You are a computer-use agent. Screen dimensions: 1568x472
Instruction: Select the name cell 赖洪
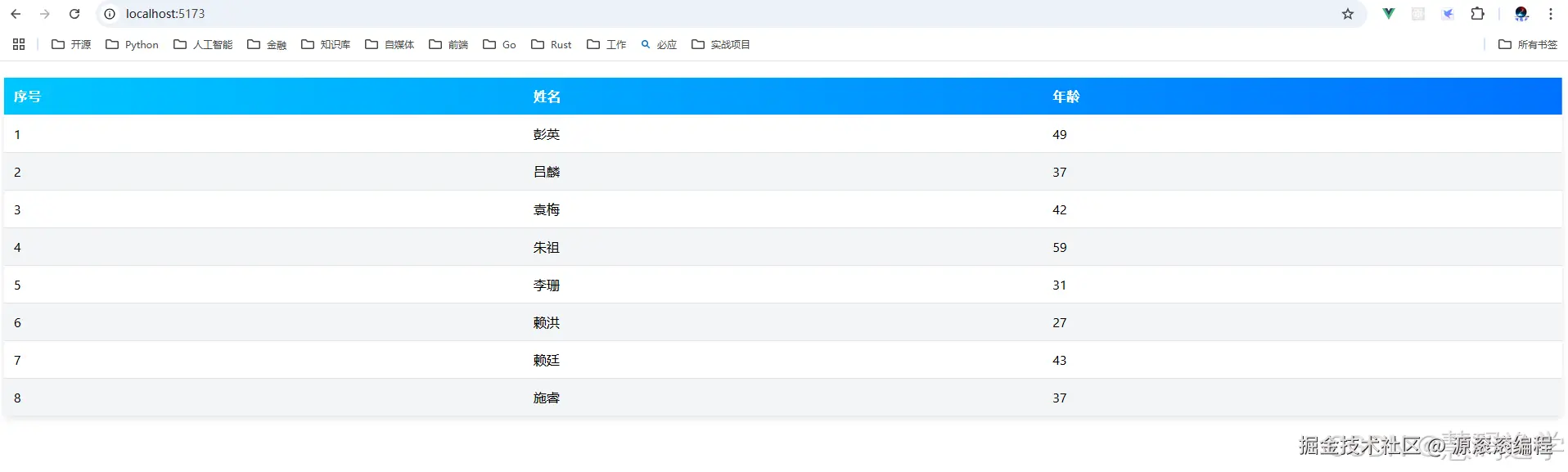coord(547,322)
